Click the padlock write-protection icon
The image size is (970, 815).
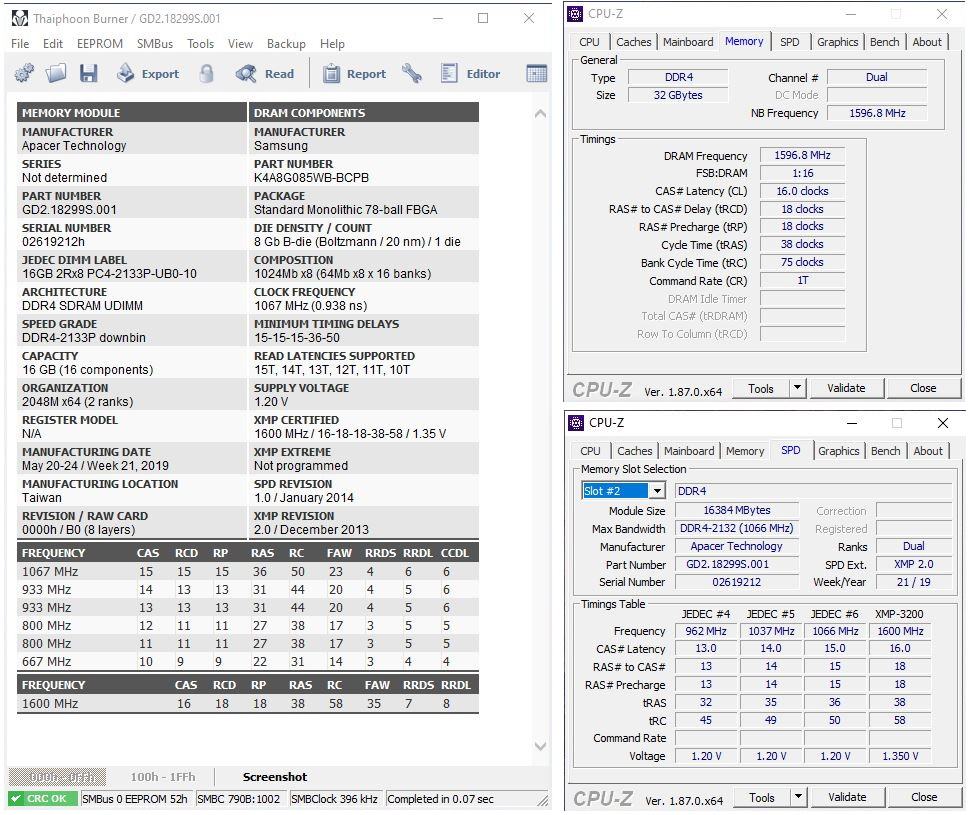(207, 73)
